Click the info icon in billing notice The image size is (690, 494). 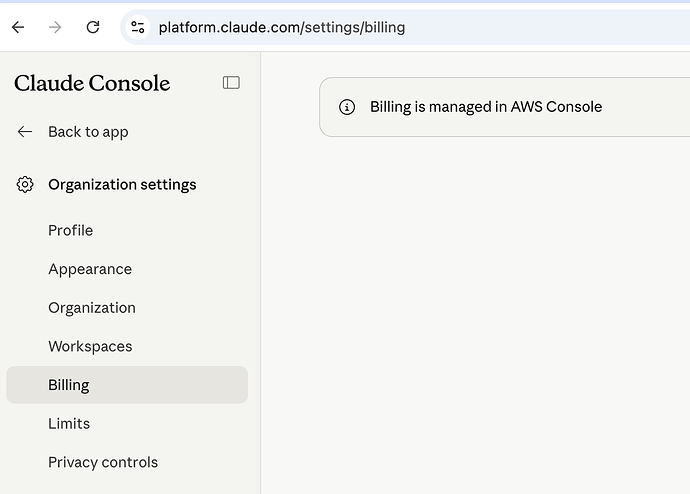[x=347, y=107]
